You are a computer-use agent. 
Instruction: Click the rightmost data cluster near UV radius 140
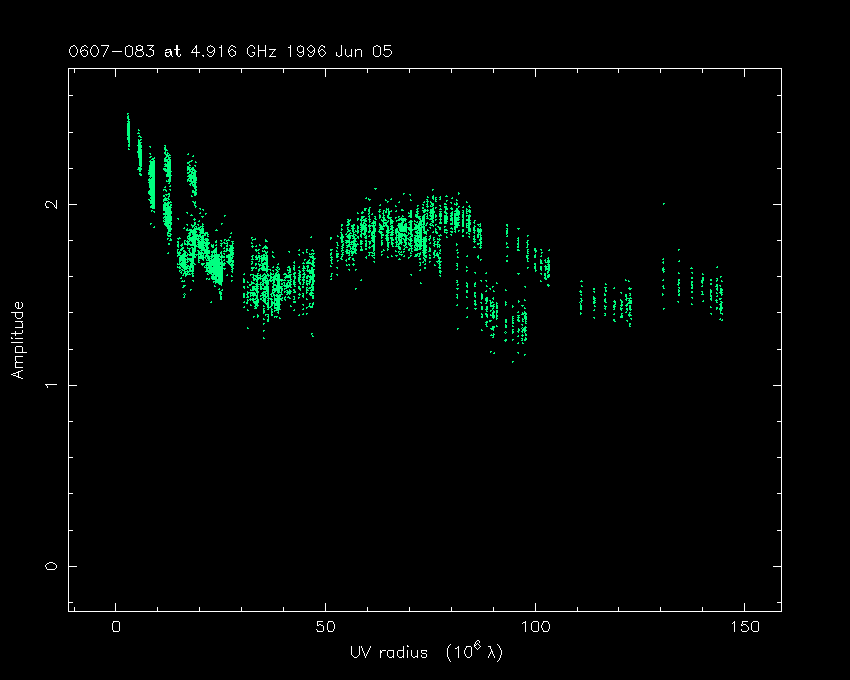(700, 288)
